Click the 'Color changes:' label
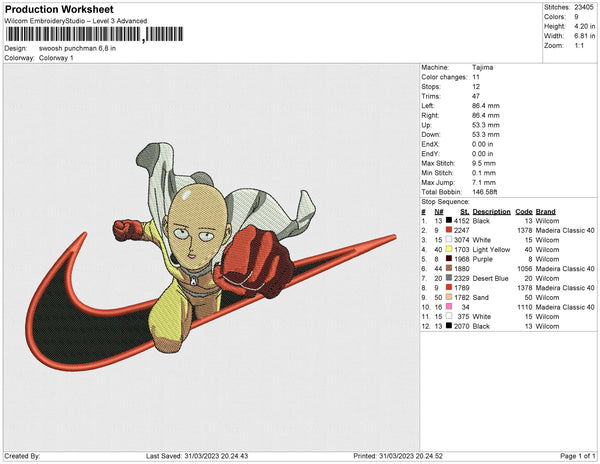The height and width of the screenshot is (464, 600). pos(444,77)
